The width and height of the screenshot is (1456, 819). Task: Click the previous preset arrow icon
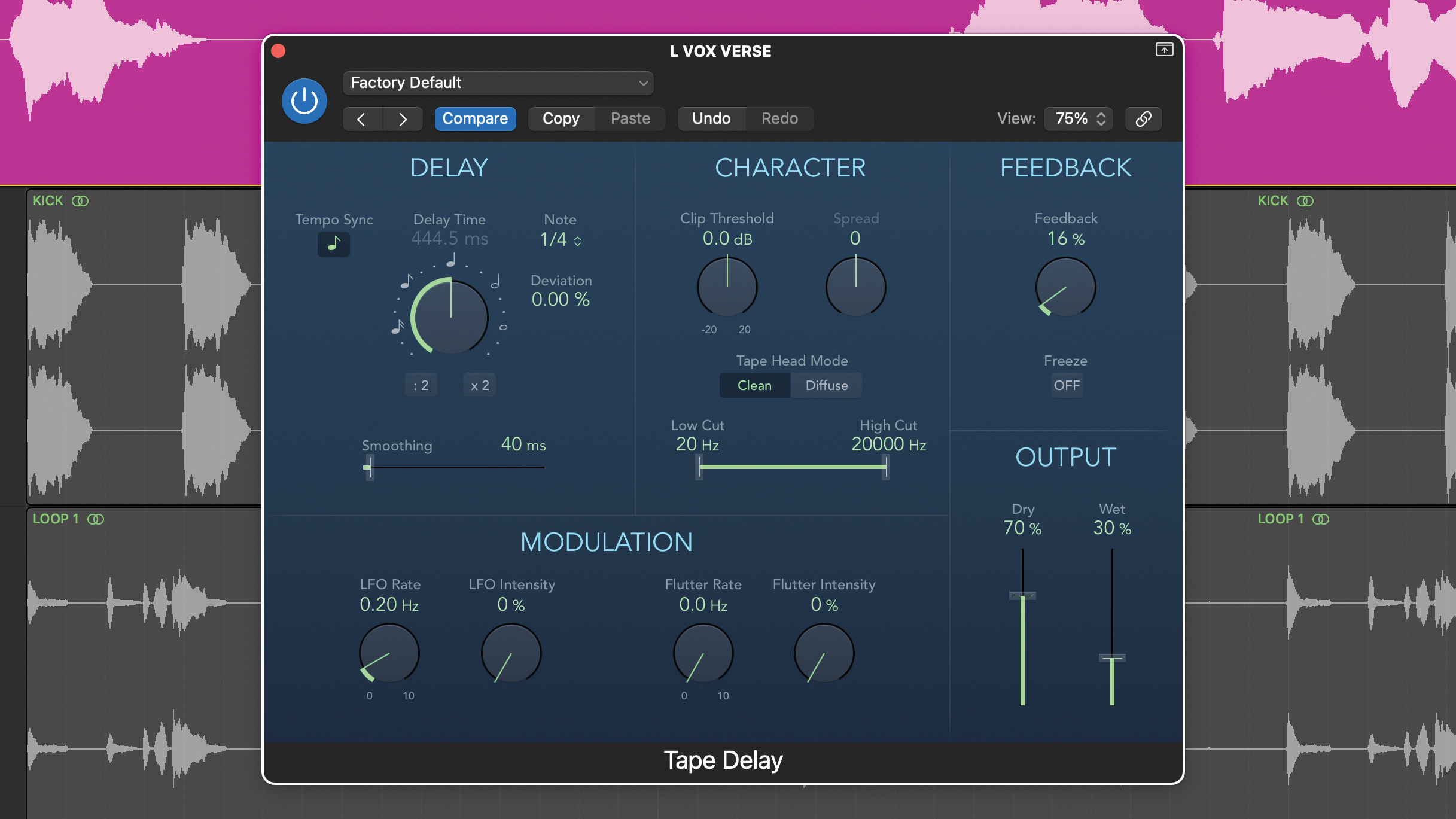click(x=362, y=119)
